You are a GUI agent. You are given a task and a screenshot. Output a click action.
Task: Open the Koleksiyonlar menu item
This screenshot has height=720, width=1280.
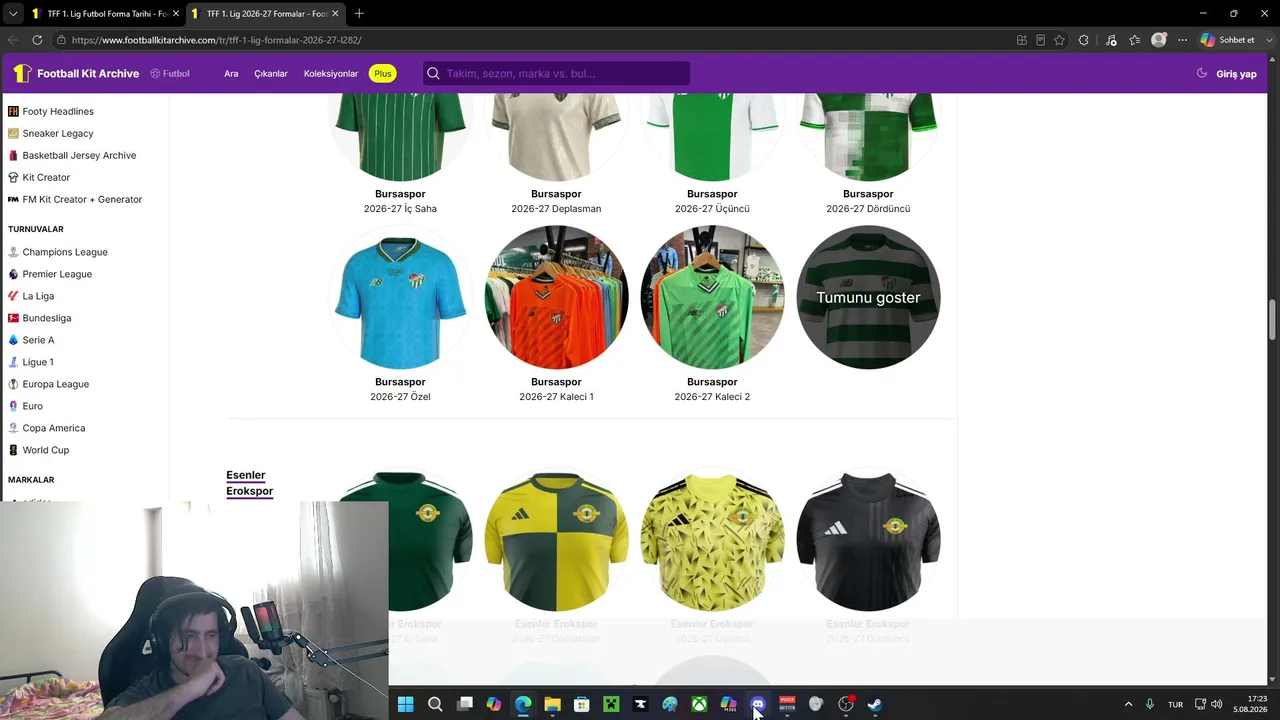(x=331, y=74)
